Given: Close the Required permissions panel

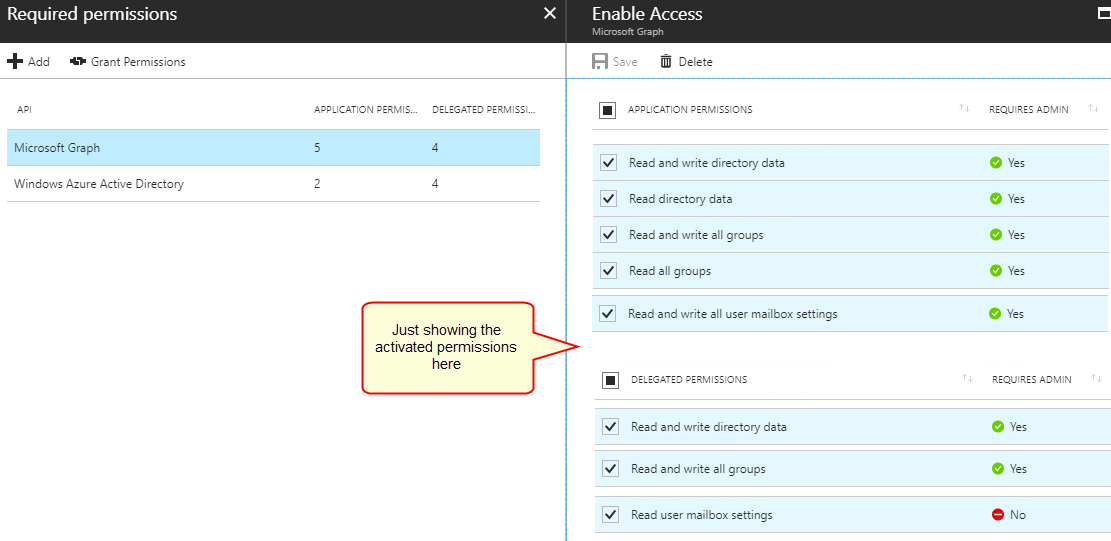Looking at the screenshot, I should [x=549, y=13].
